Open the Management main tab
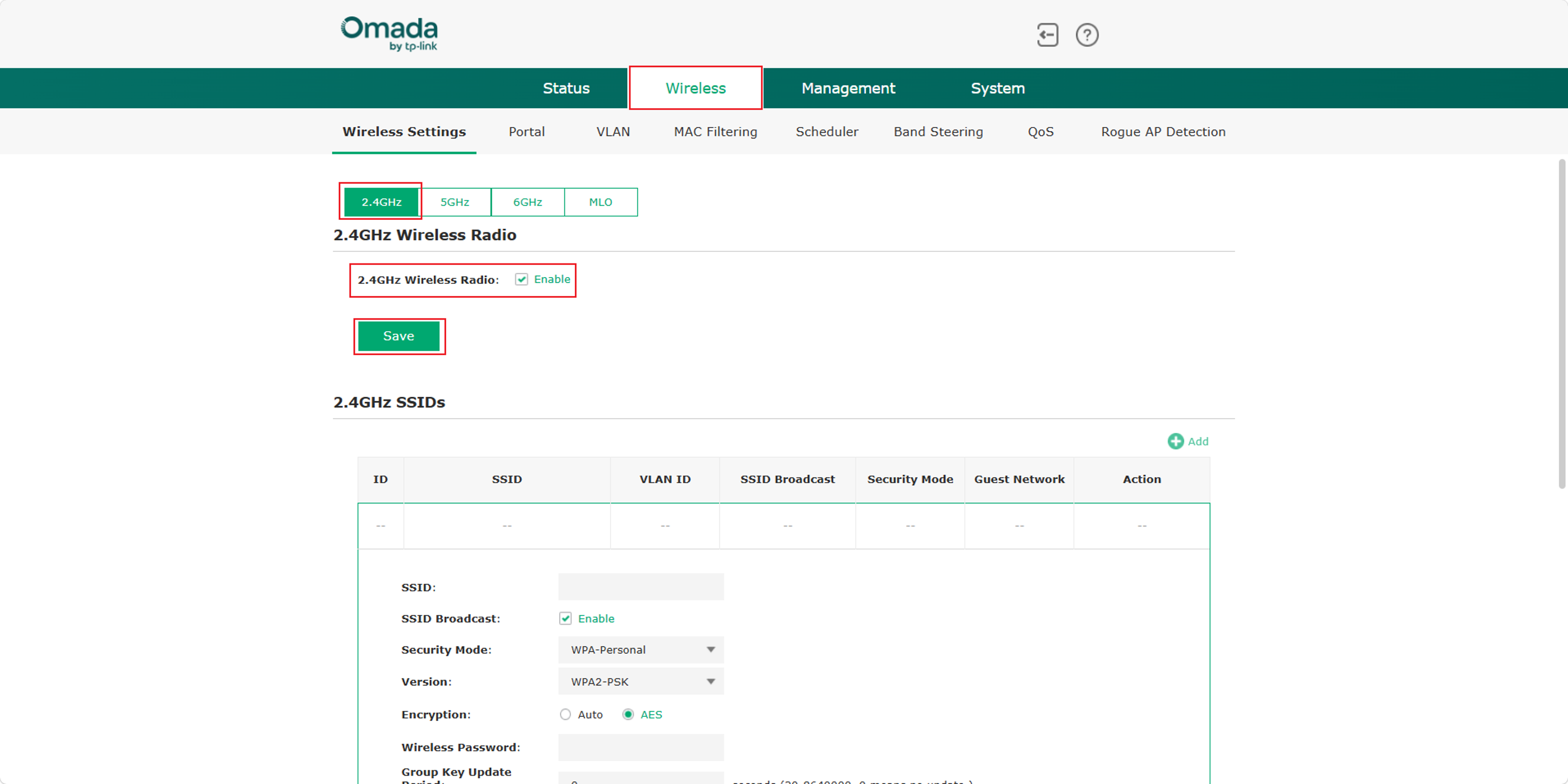Image resolution: width=1568 pixels, height=784 pixels. (x=848, y=88)
